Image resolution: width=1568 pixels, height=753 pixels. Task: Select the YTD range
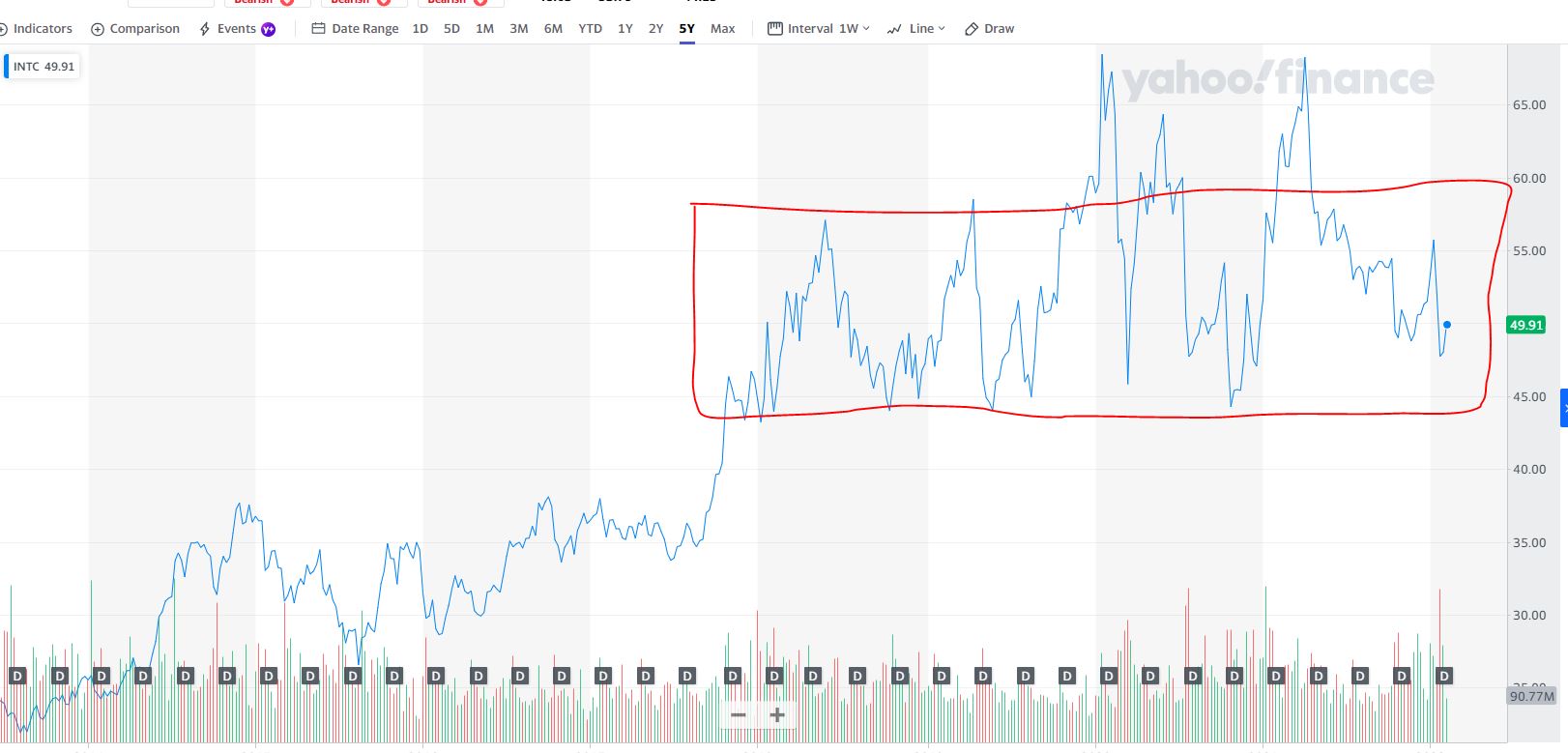click(590, 29)
